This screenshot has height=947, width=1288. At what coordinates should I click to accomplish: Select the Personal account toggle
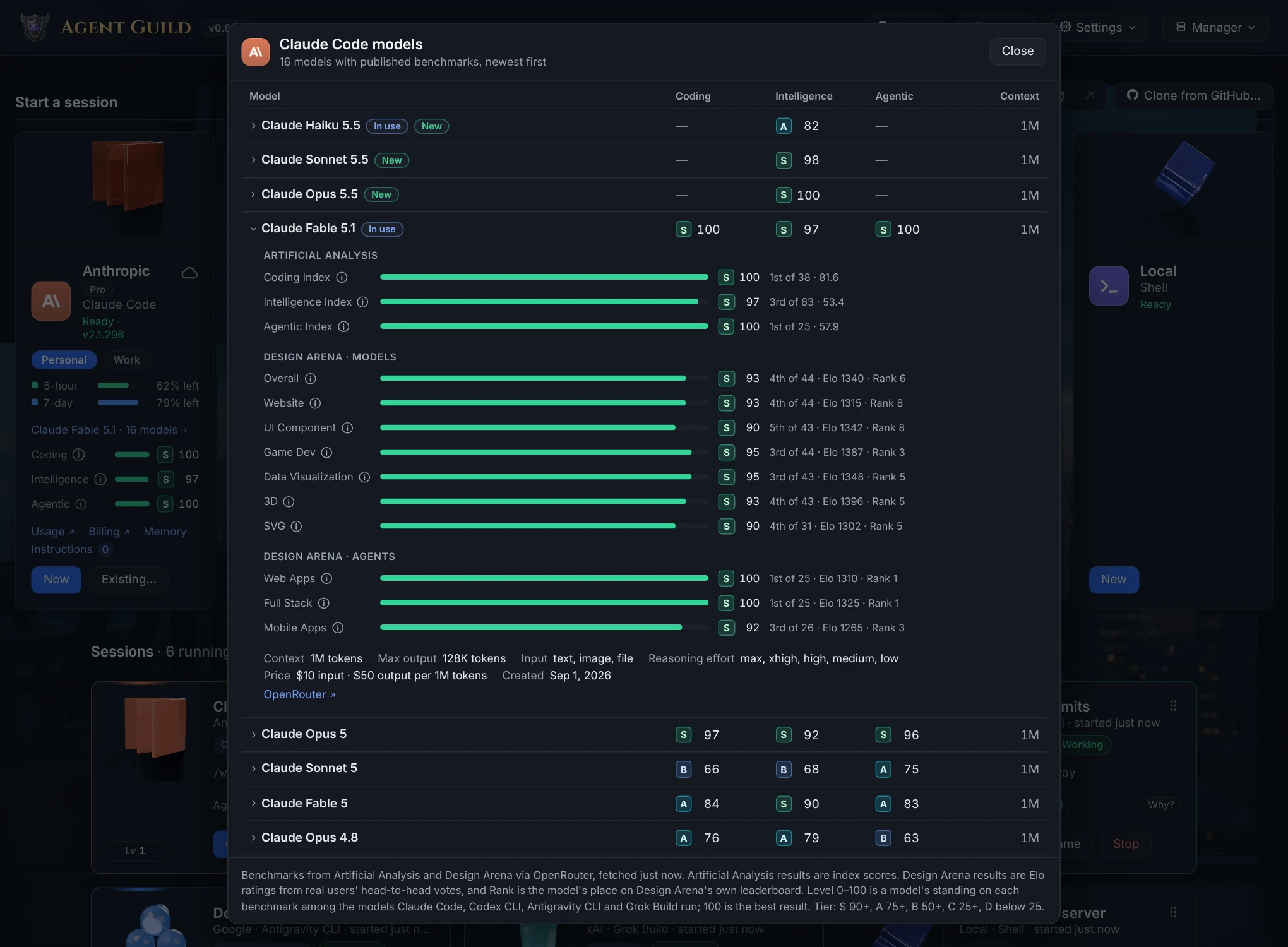64,360
